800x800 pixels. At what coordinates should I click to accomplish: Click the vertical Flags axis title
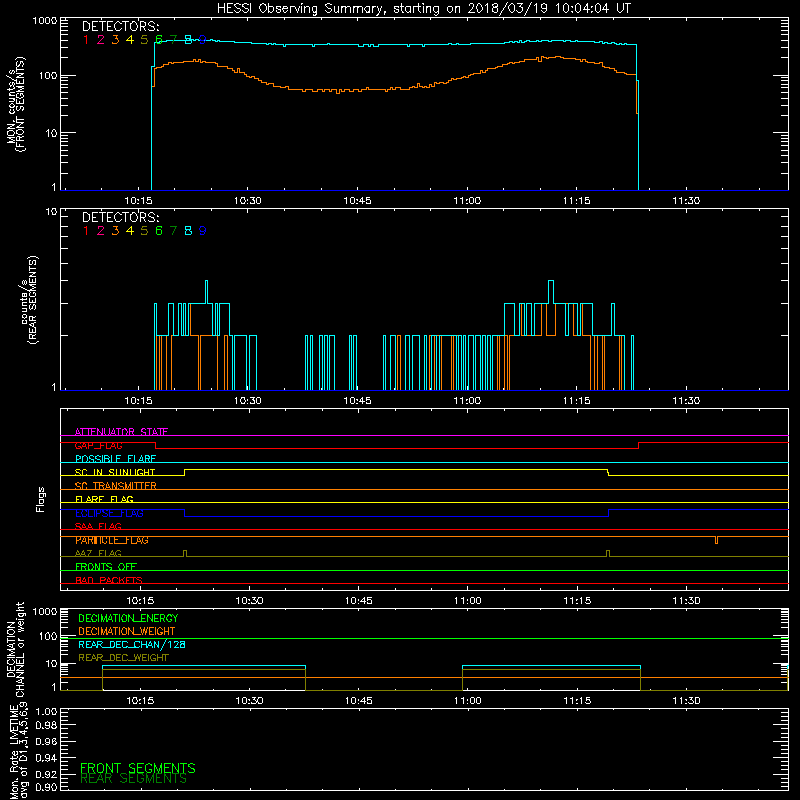(41, 499)
